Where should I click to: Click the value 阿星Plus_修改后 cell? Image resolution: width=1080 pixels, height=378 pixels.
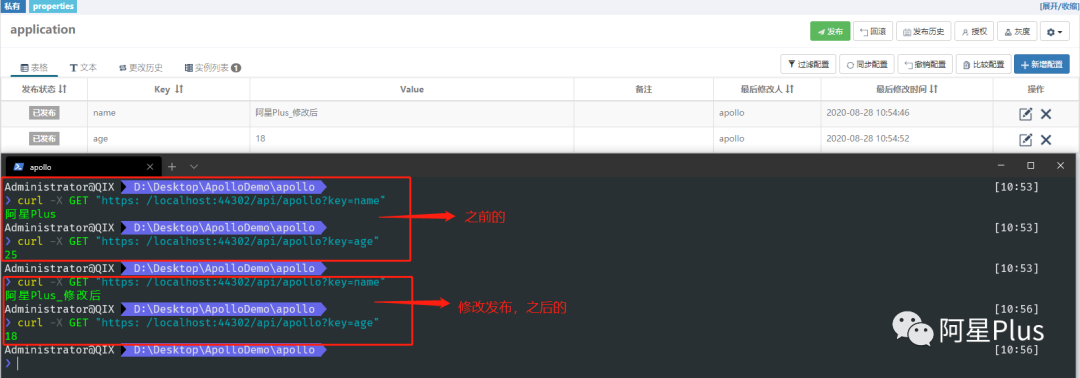412,114
